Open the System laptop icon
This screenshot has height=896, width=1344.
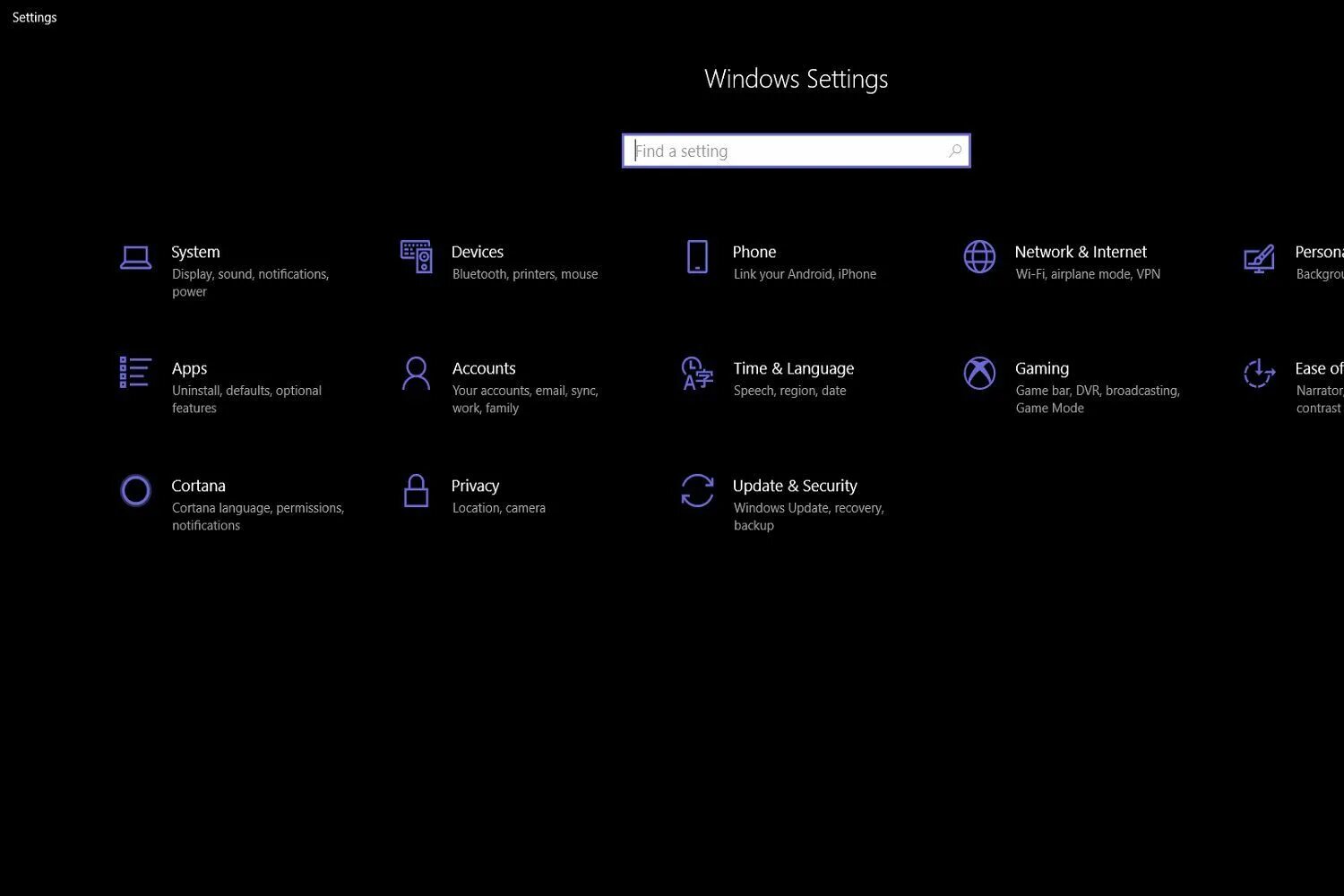pos(135,258)
